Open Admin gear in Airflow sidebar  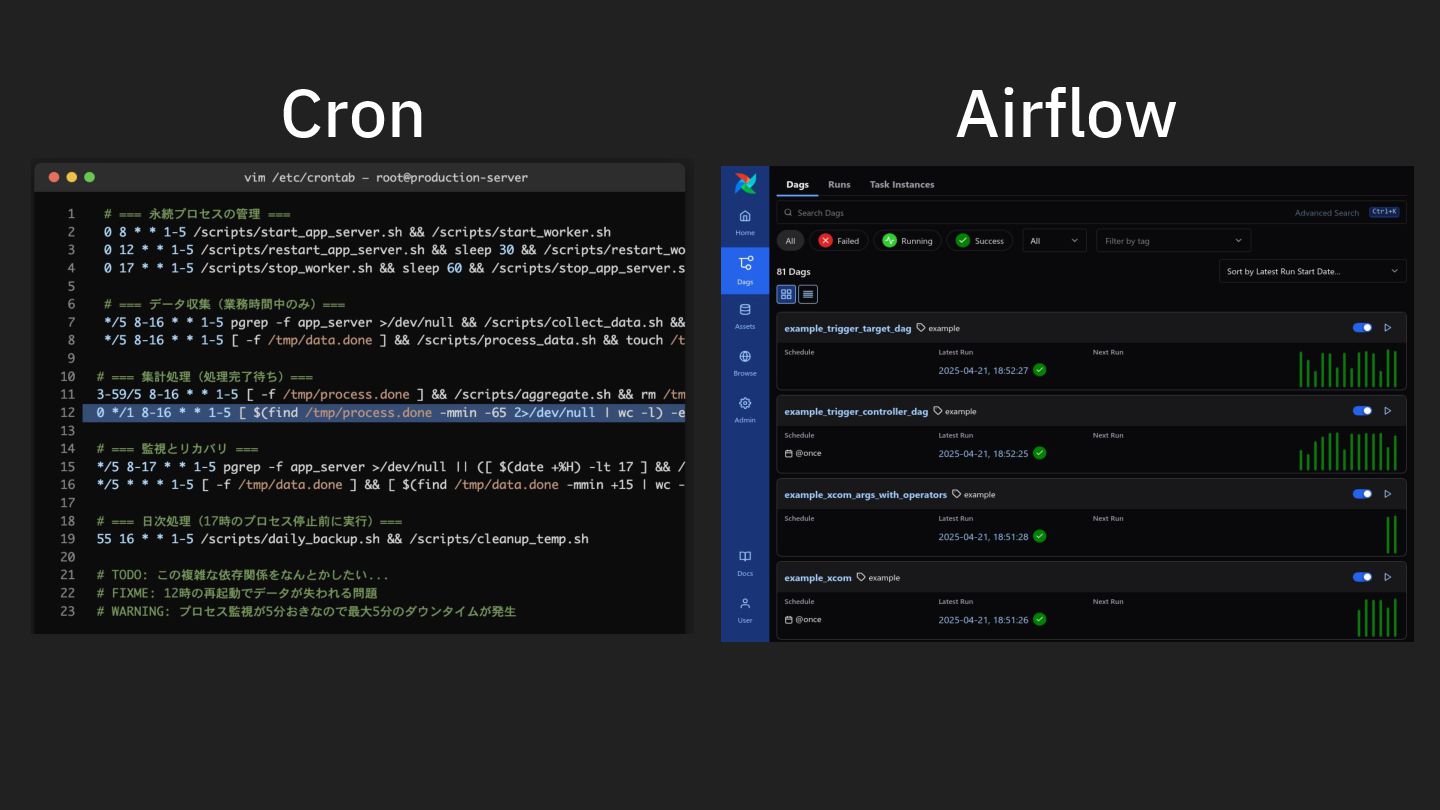click(745, 410)
